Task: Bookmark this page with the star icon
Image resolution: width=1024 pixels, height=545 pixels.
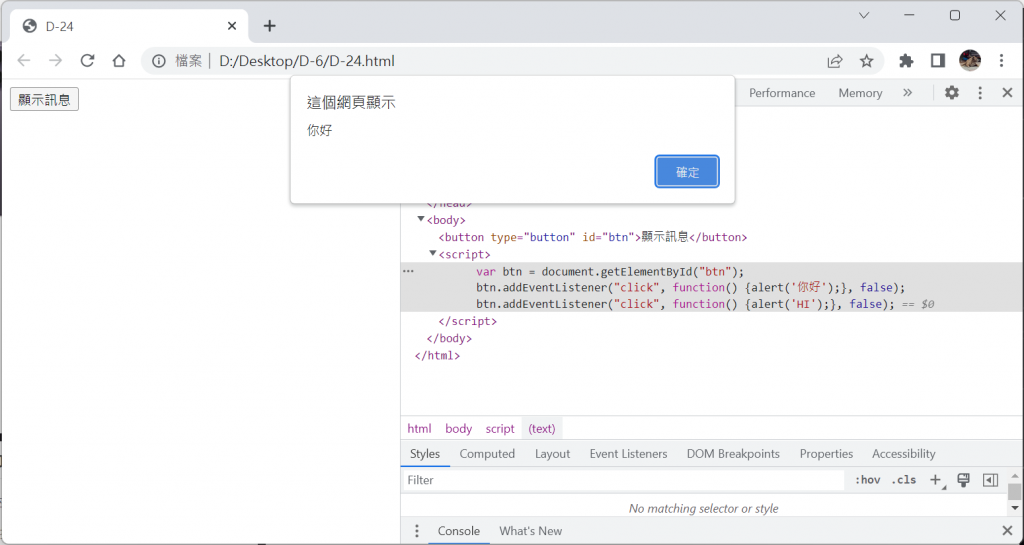Action: pos(866,61)
